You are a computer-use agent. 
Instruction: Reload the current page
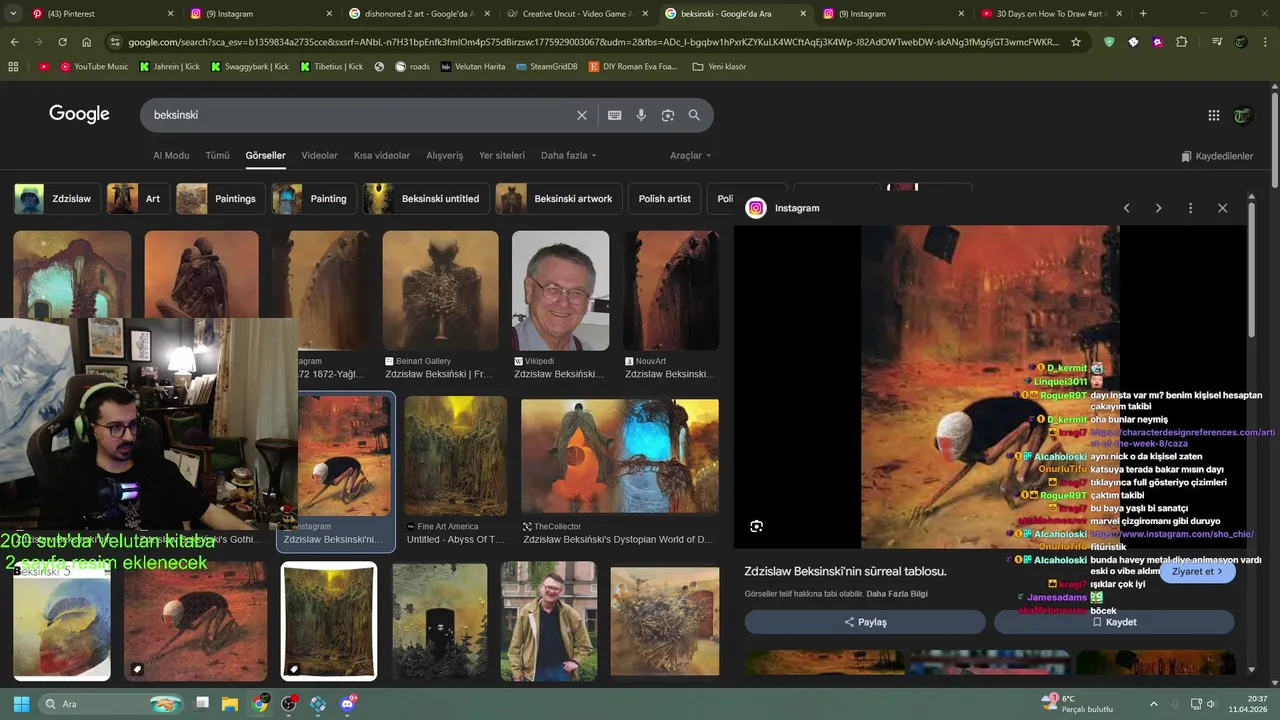(x=62, y=42)
